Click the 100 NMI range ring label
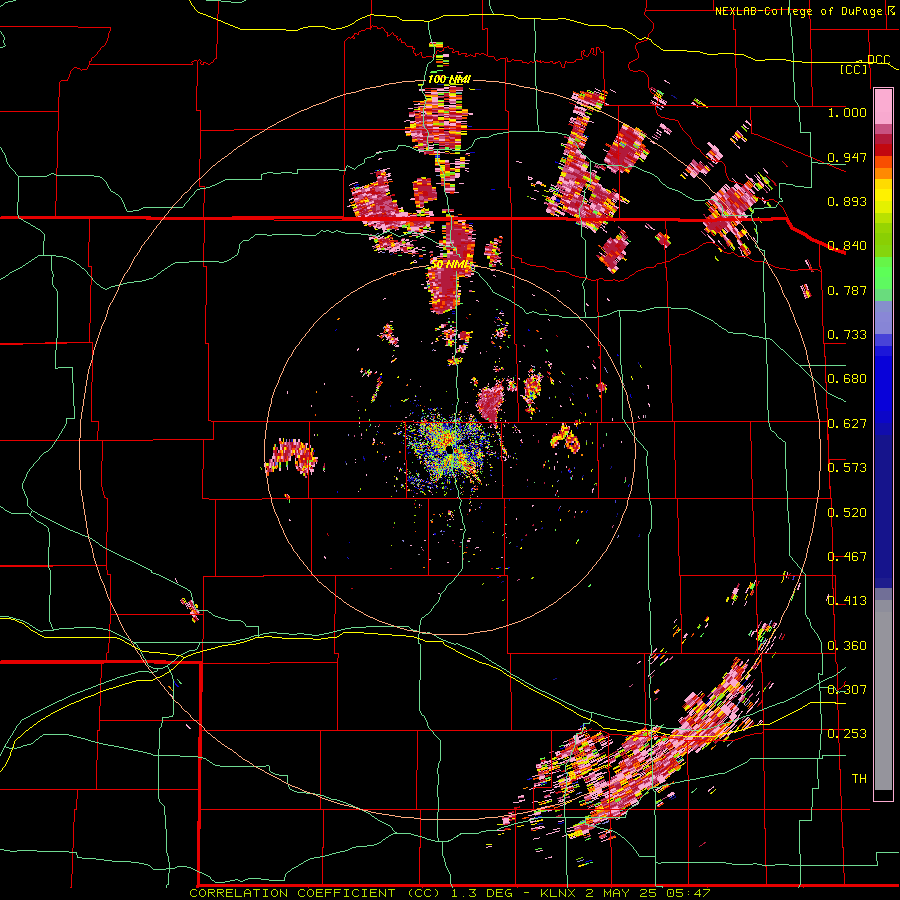 click(x=449, y=79)
